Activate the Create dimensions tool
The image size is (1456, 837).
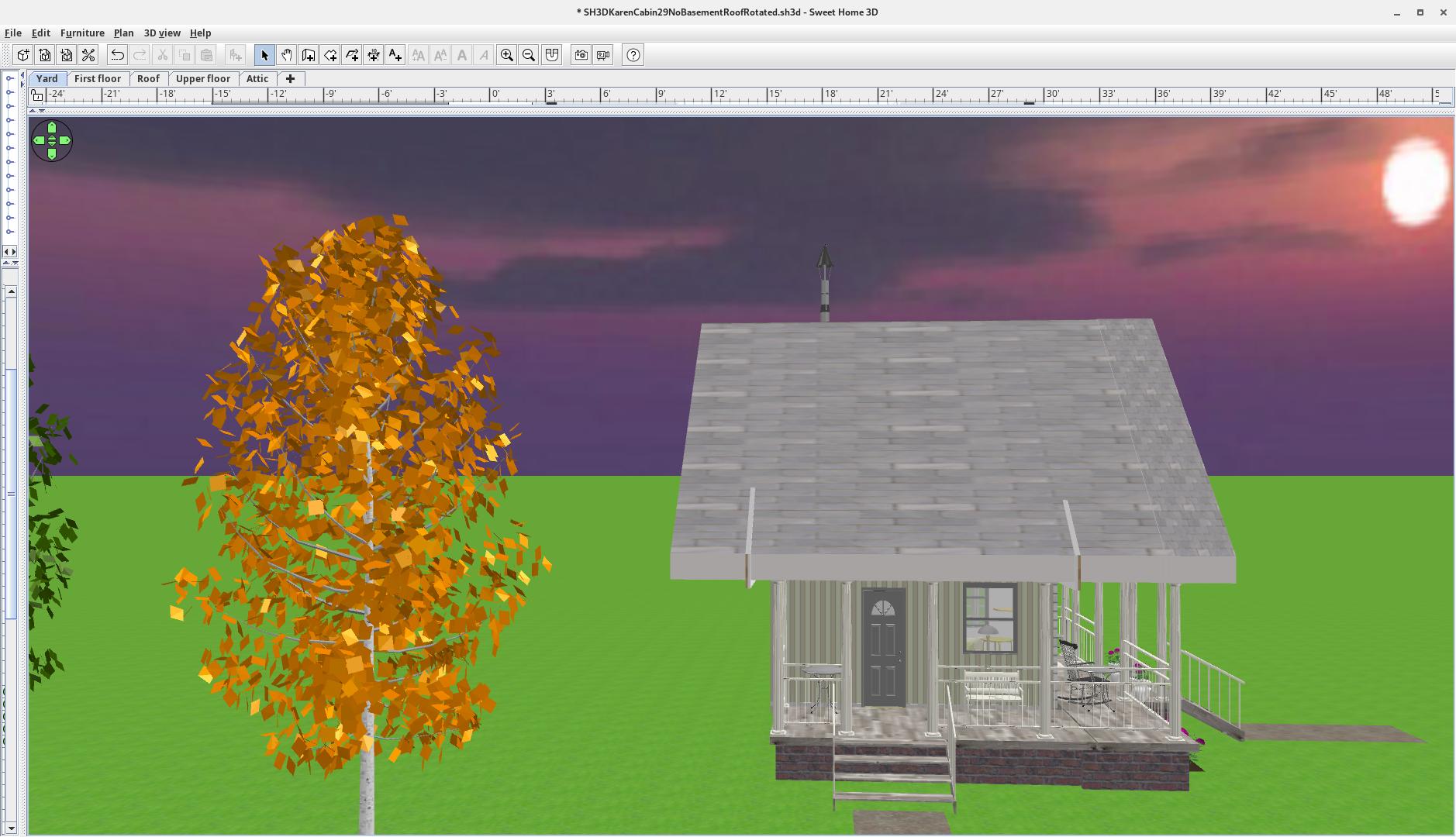374,55
